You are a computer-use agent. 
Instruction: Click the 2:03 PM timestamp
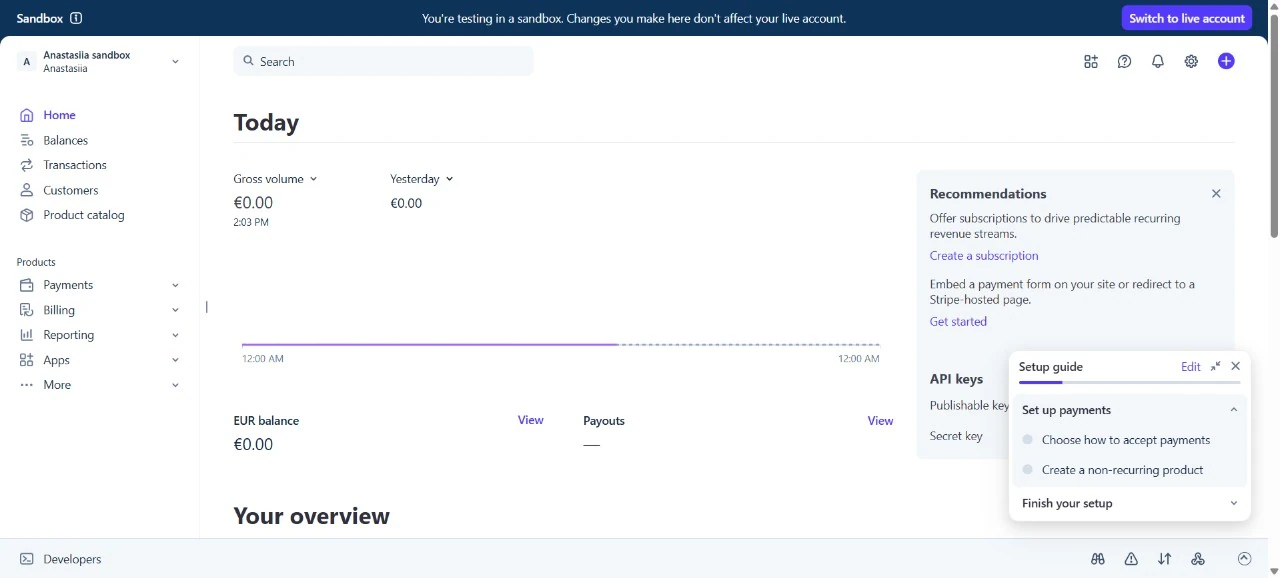pyautogui.click(x=251, y=222)
